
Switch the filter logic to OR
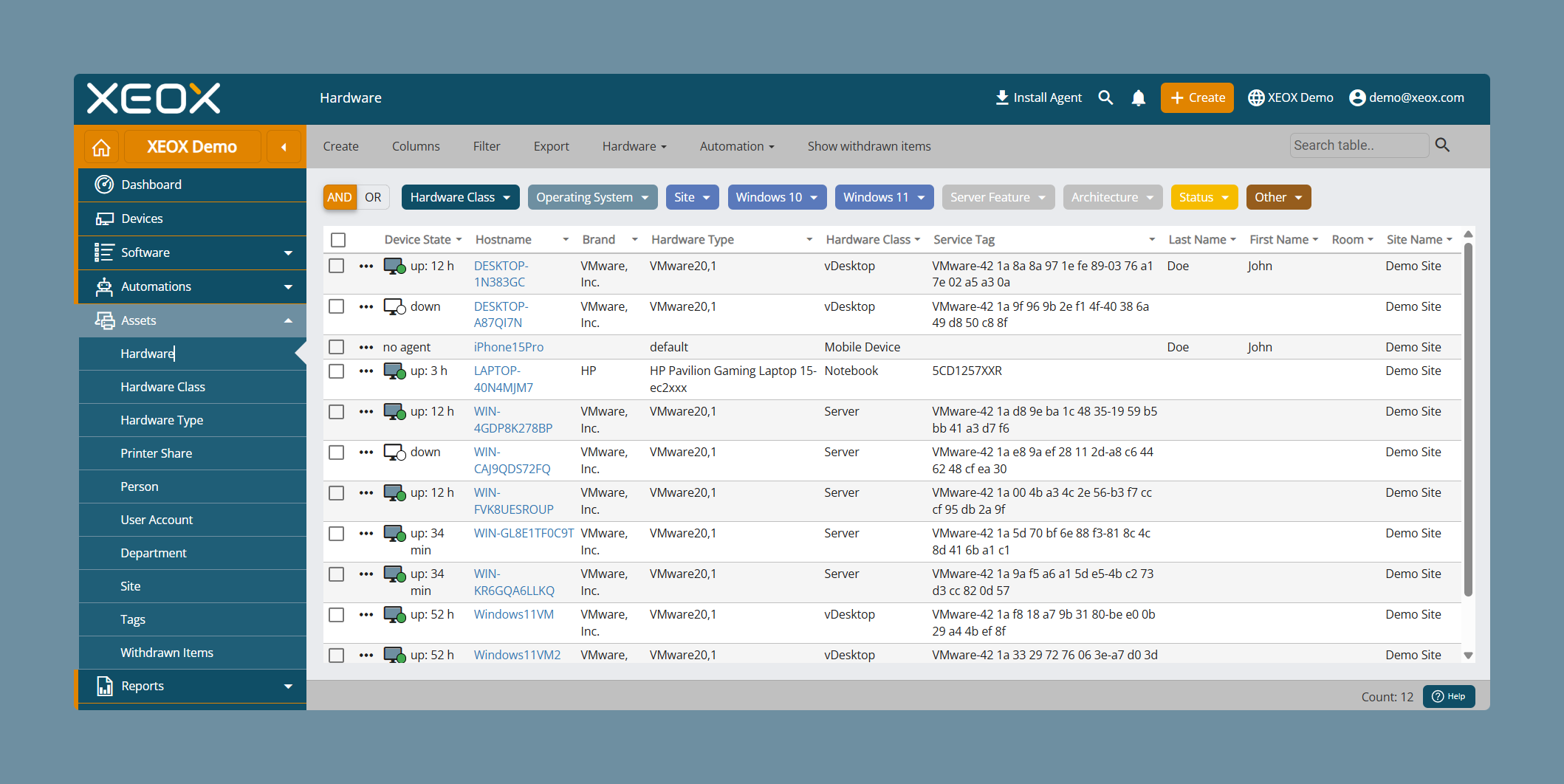point(373,197)
